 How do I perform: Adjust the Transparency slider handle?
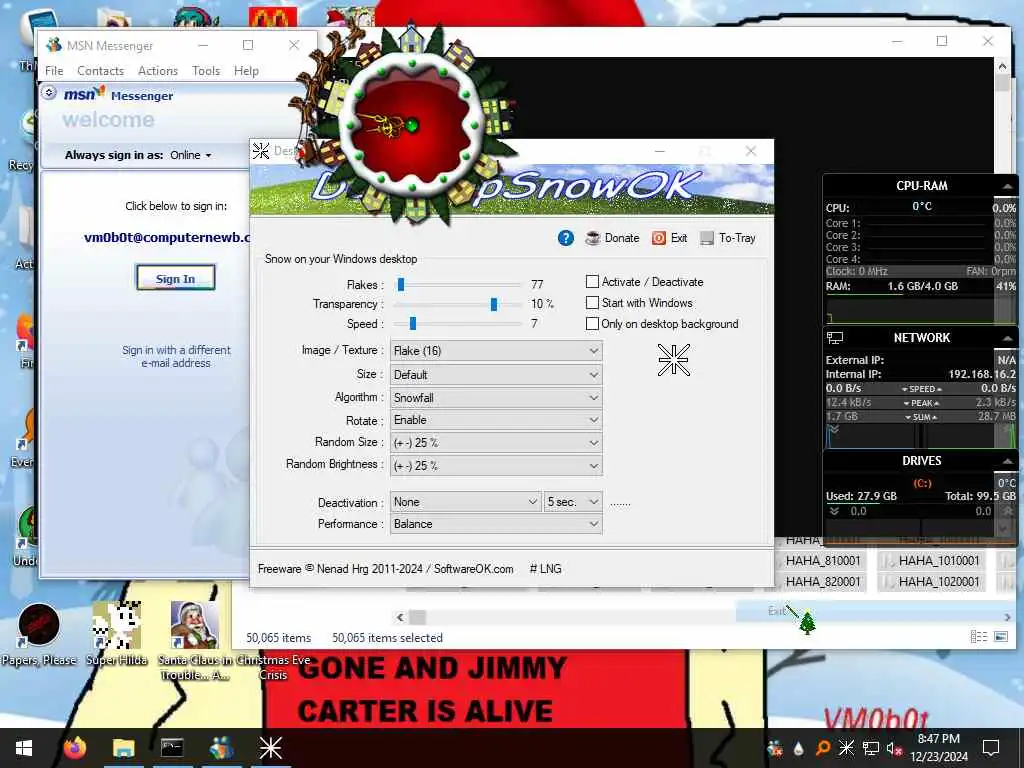[494, 304]
